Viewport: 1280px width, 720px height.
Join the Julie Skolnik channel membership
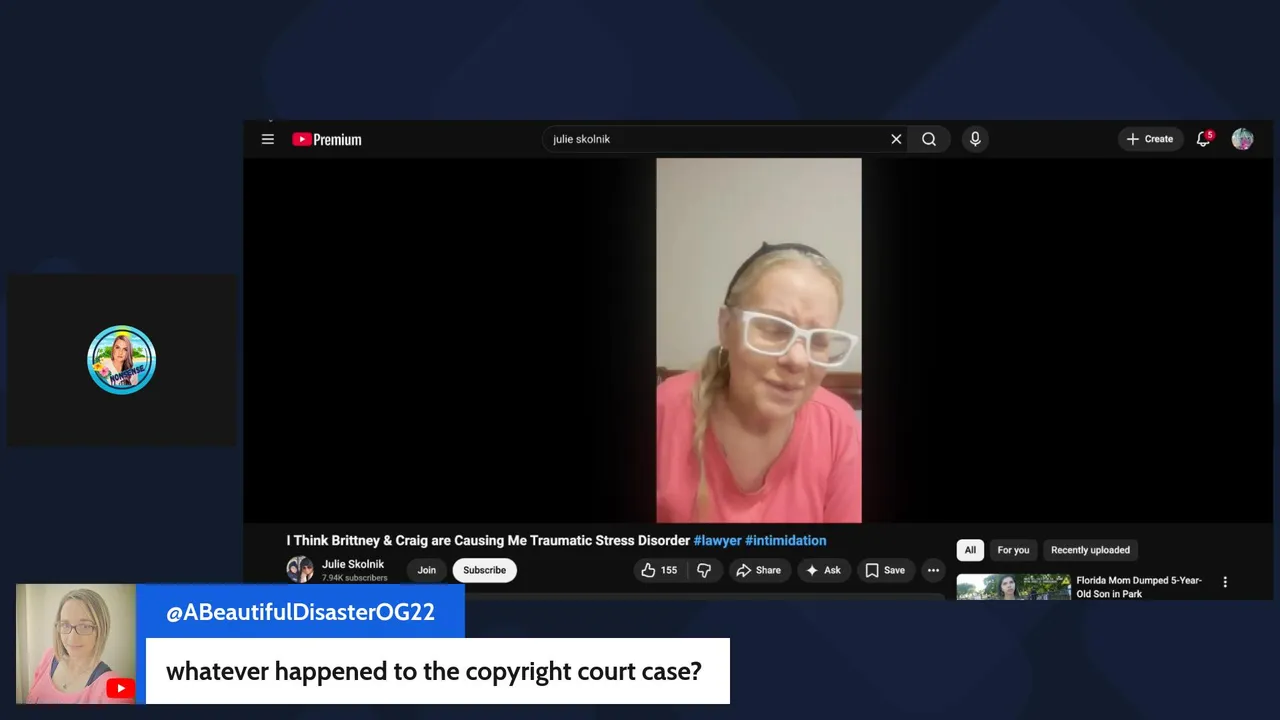[427, 570]
